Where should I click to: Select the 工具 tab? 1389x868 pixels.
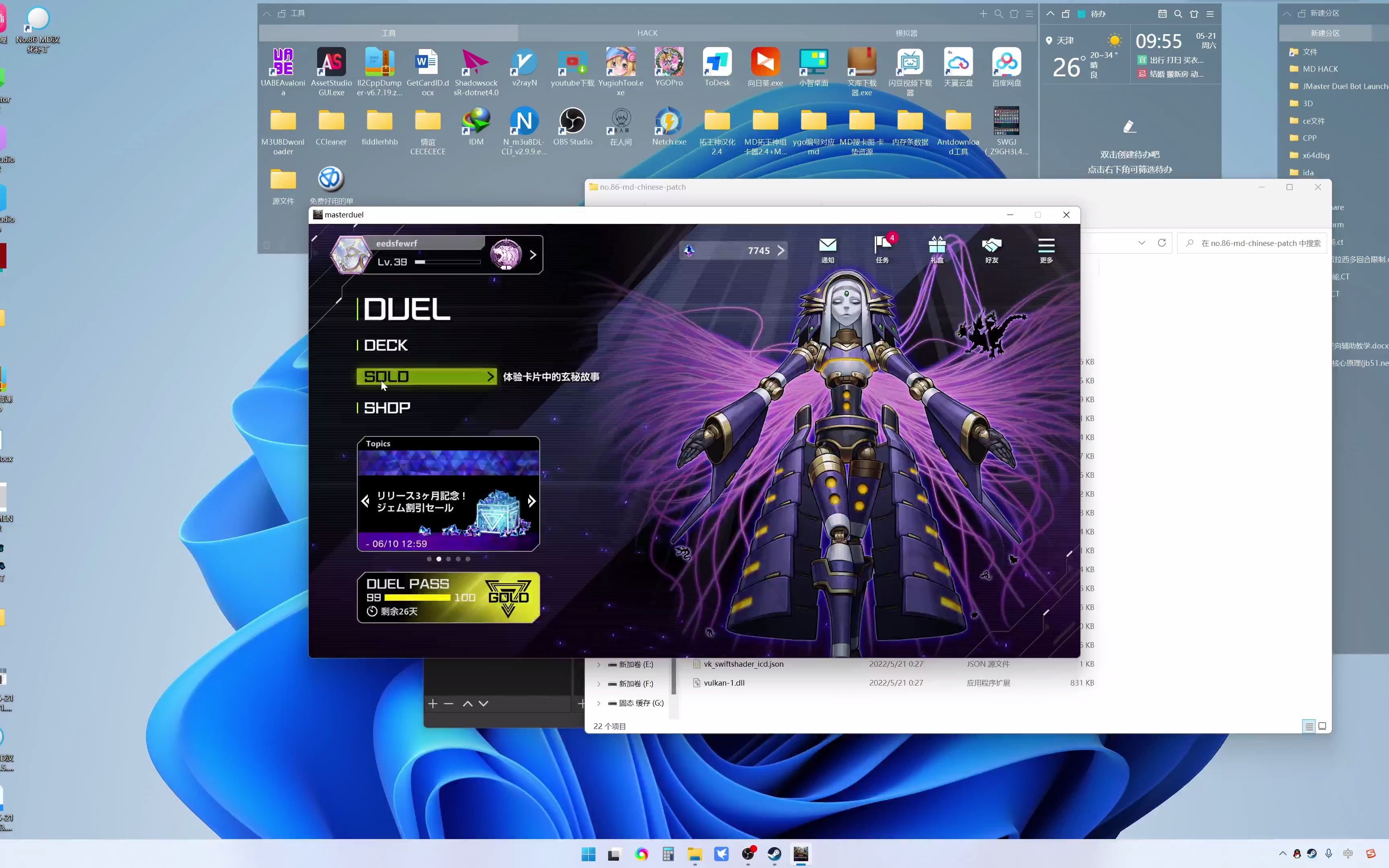pyautogui.click(x=389, y=33)
